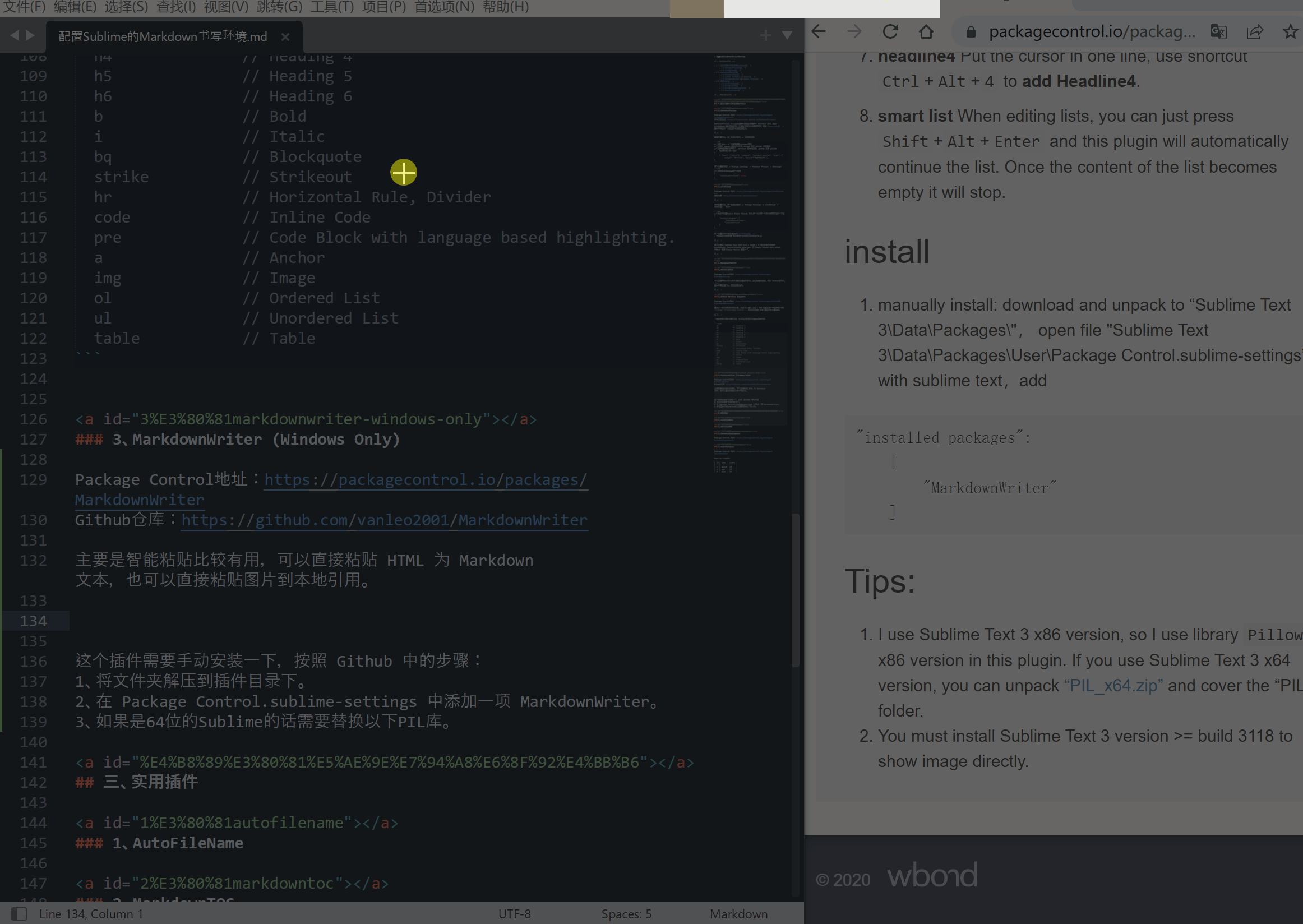Click the wbond footer logo
The image size is (1303, 924).
point(932,875)
